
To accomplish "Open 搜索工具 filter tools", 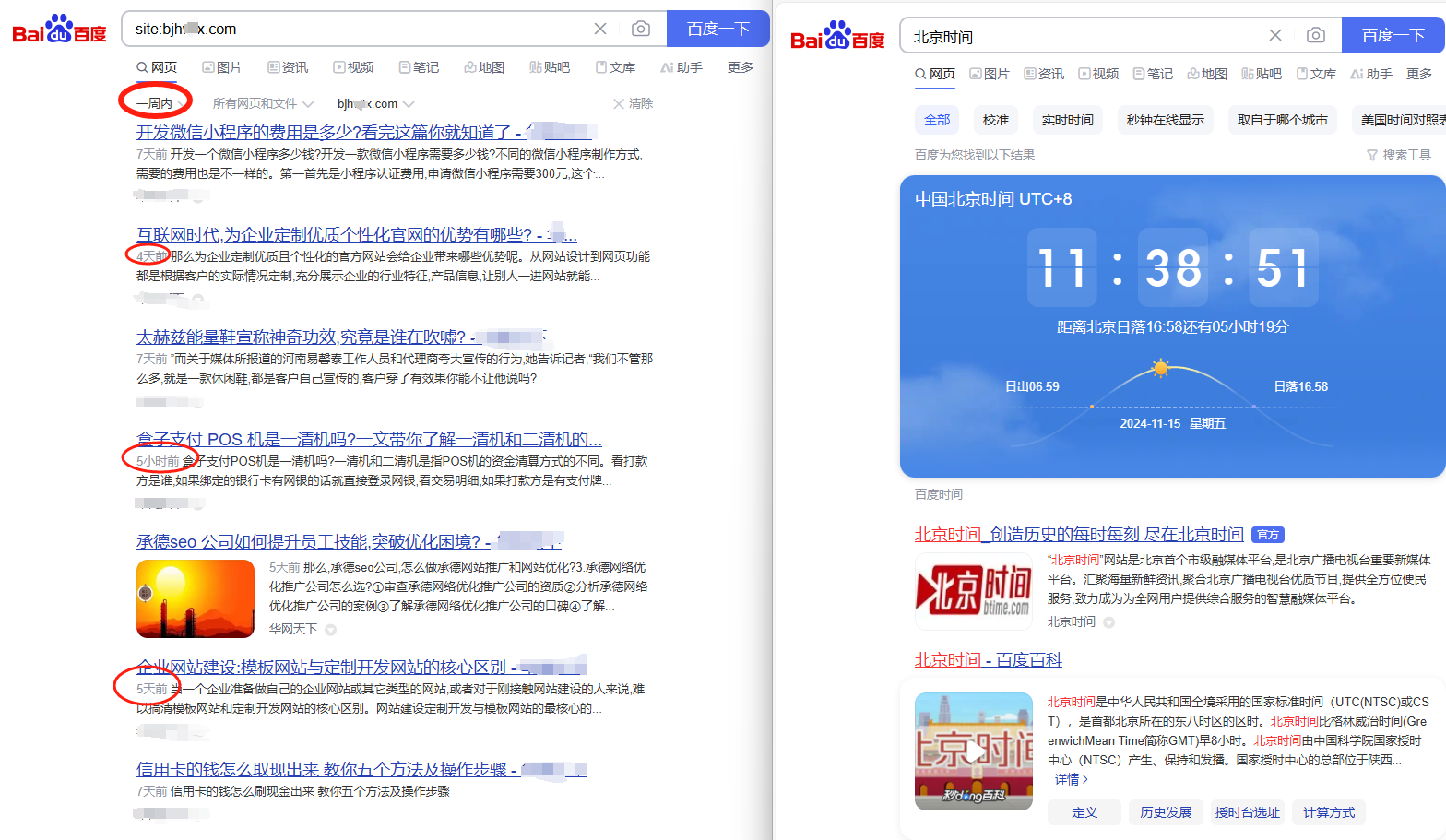I will [x=1399, y=155].
